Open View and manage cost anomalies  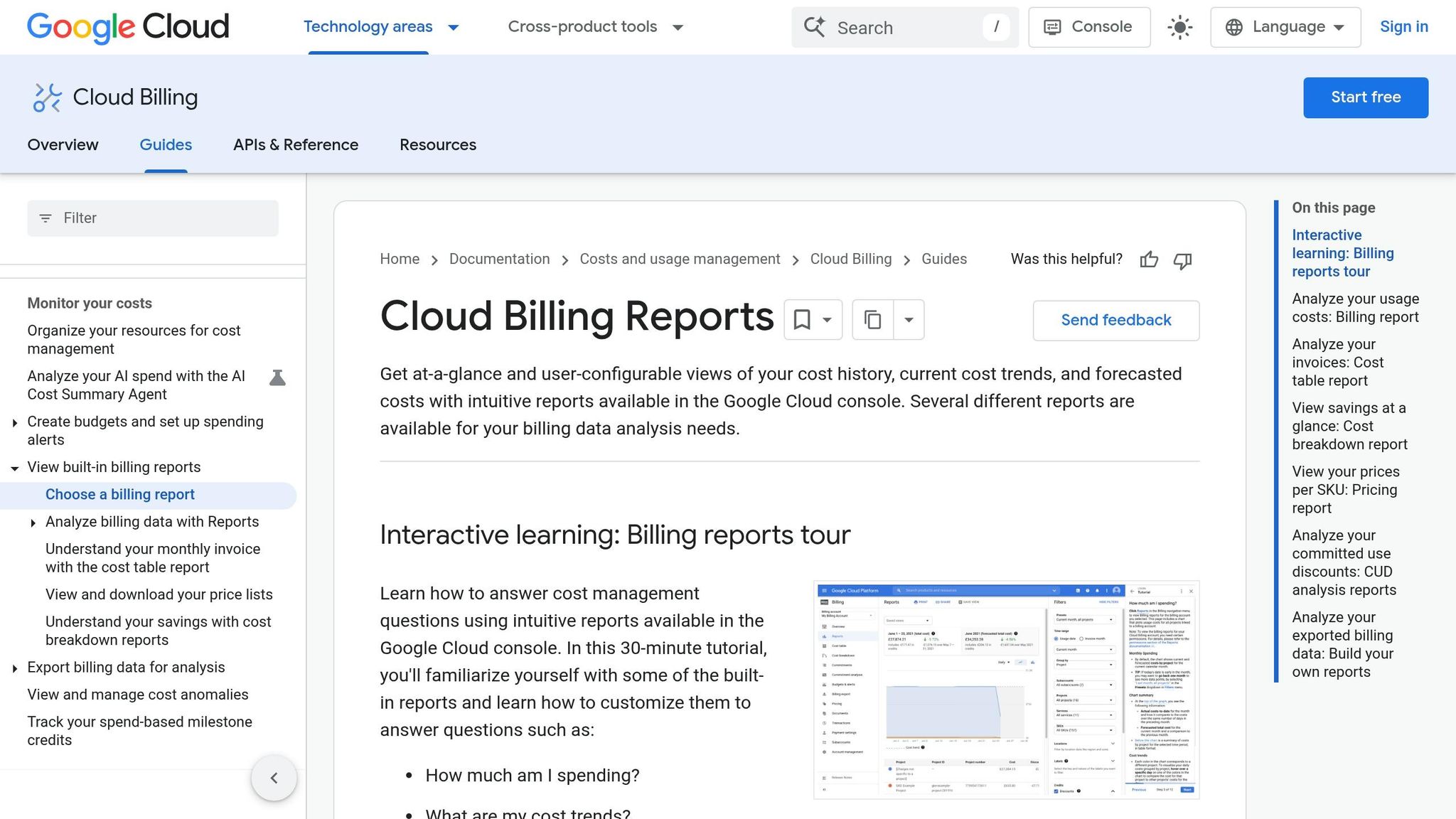pos(138,695)
